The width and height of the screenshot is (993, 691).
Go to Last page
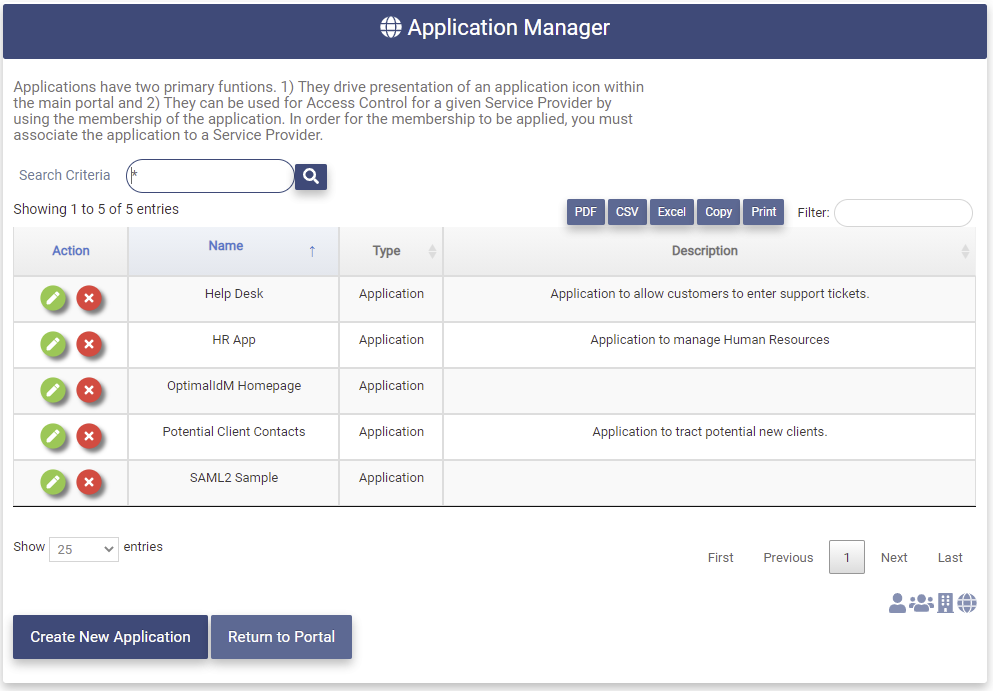[950, 557]
